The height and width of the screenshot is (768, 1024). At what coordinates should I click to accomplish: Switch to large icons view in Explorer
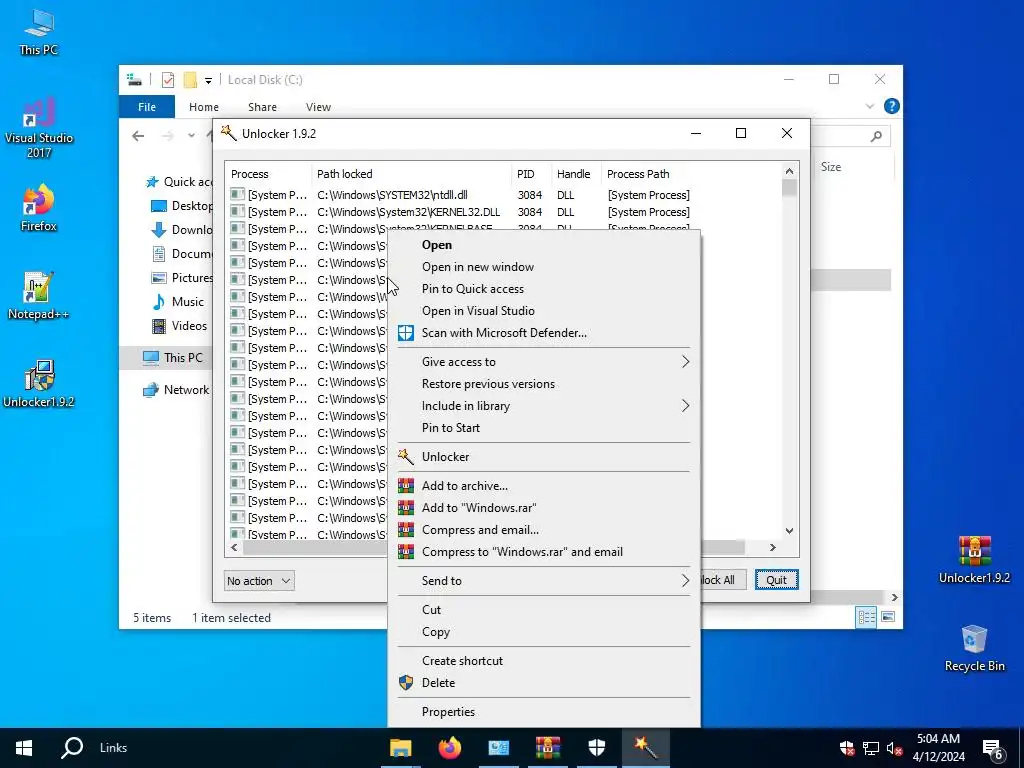888,616
